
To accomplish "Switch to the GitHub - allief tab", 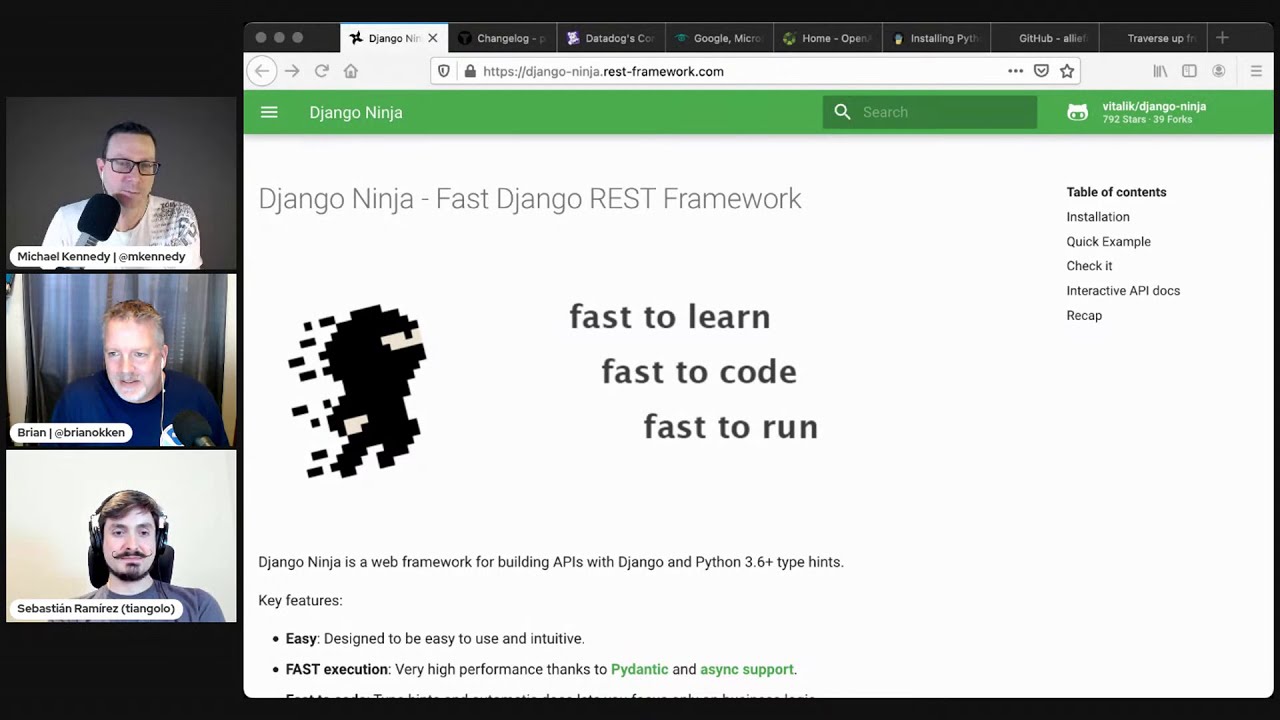I will click(1044, 38).
